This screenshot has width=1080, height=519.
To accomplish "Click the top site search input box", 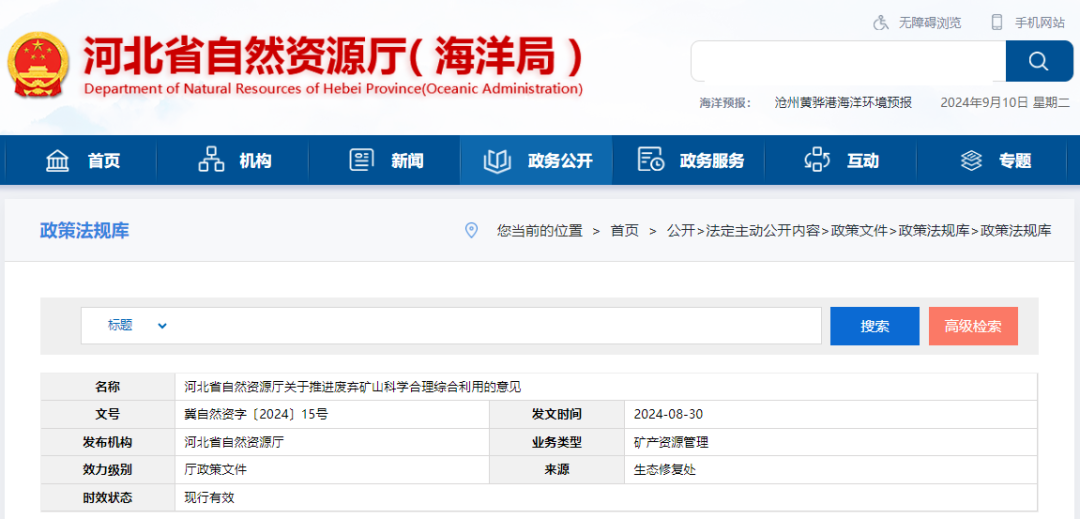I will [x=848, y=62].
